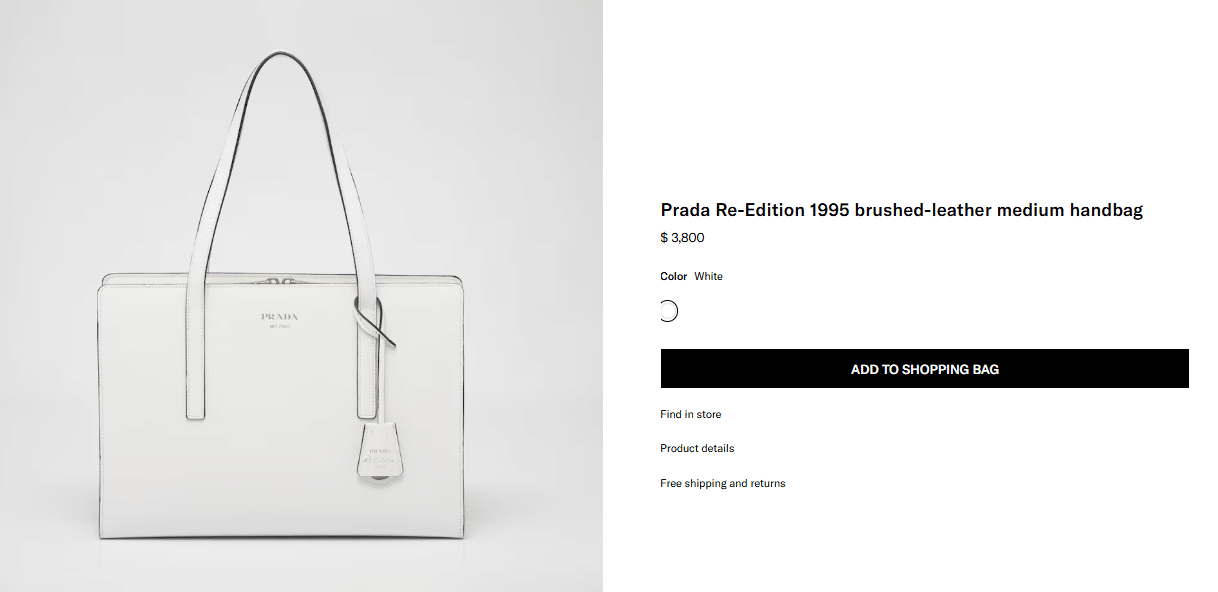Viewport: 1218px width, 592px height.
Task: Click the $ 3,800 price
Action: tap(682, 238)
